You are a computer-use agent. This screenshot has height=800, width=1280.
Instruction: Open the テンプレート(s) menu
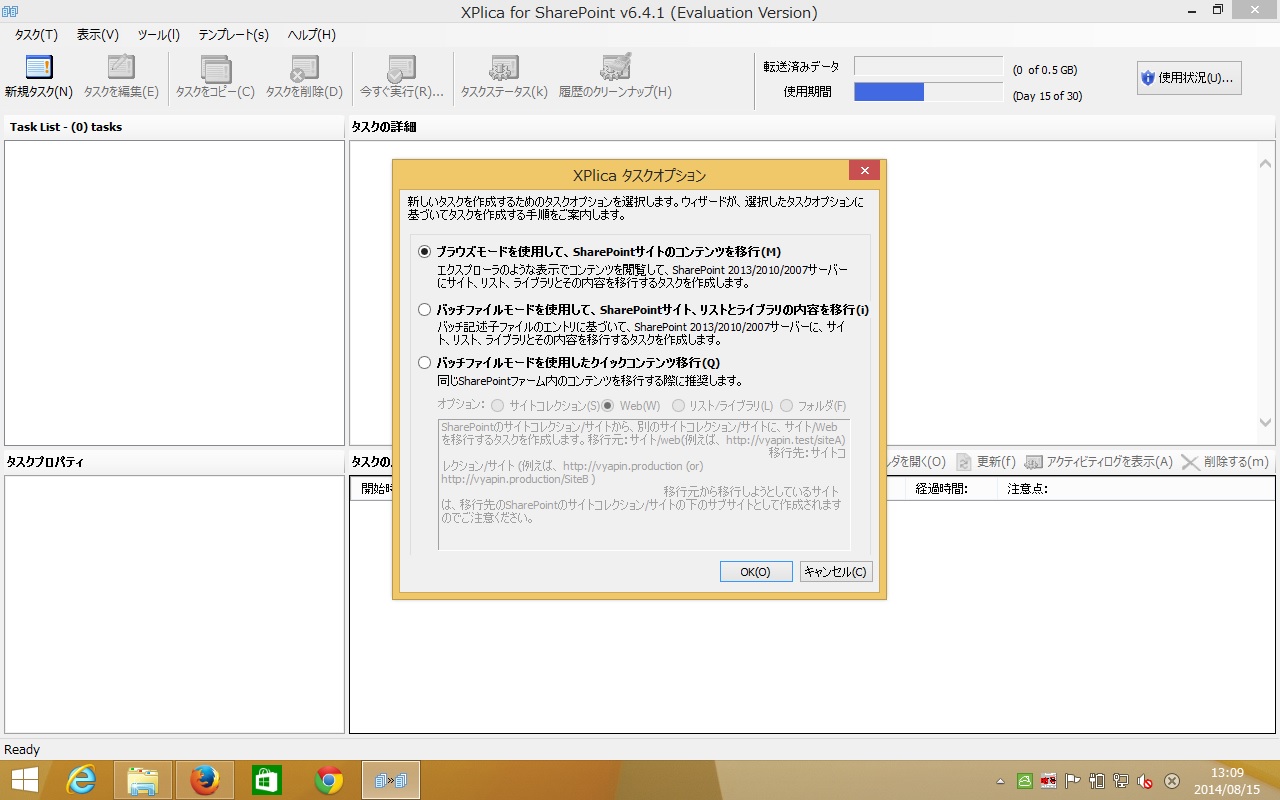point(233,34)
